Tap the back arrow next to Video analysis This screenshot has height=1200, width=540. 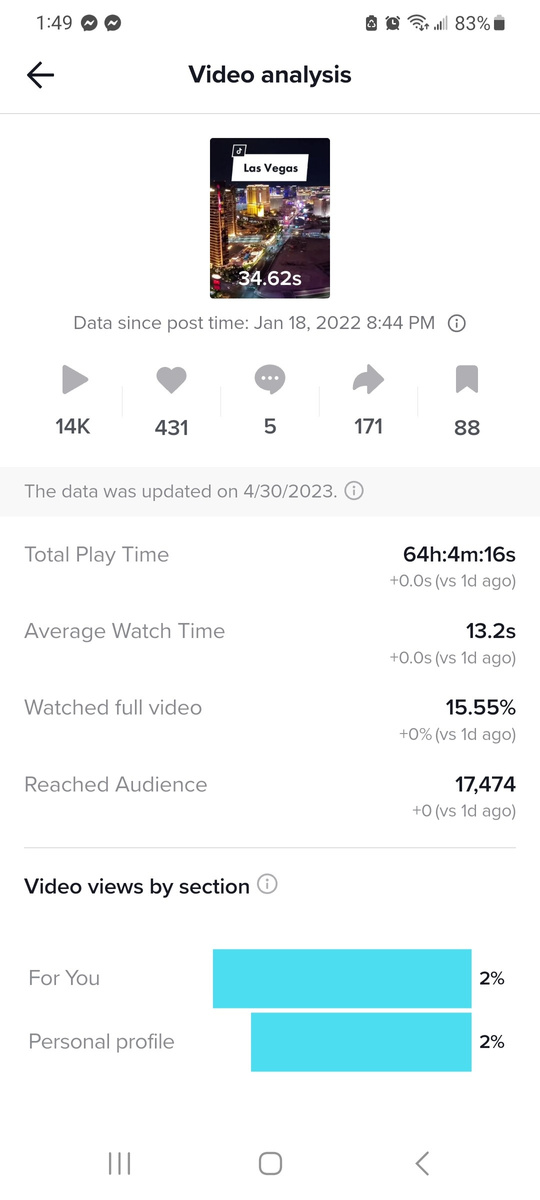coord(40,75)
